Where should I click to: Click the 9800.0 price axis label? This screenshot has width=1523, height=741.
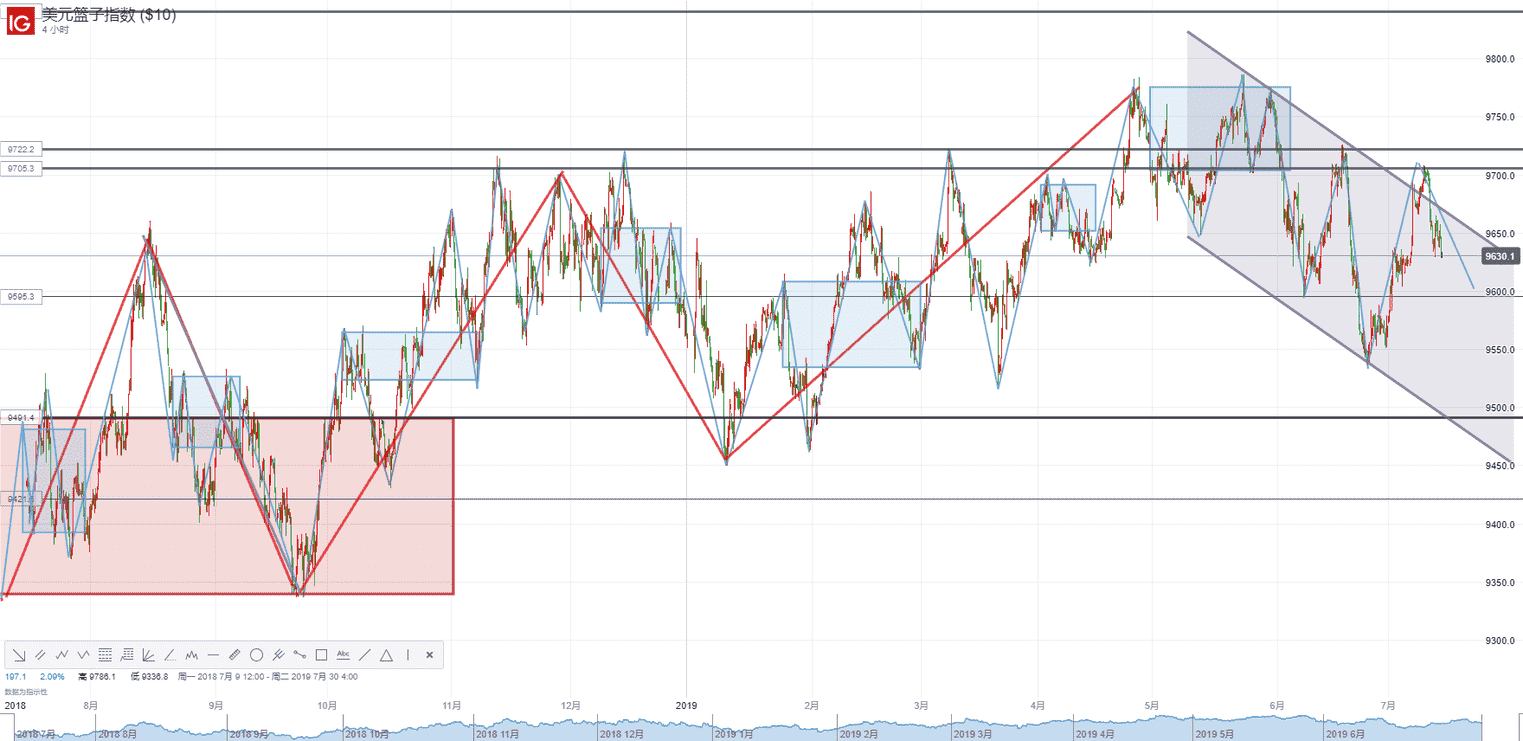click(1499, 60)
